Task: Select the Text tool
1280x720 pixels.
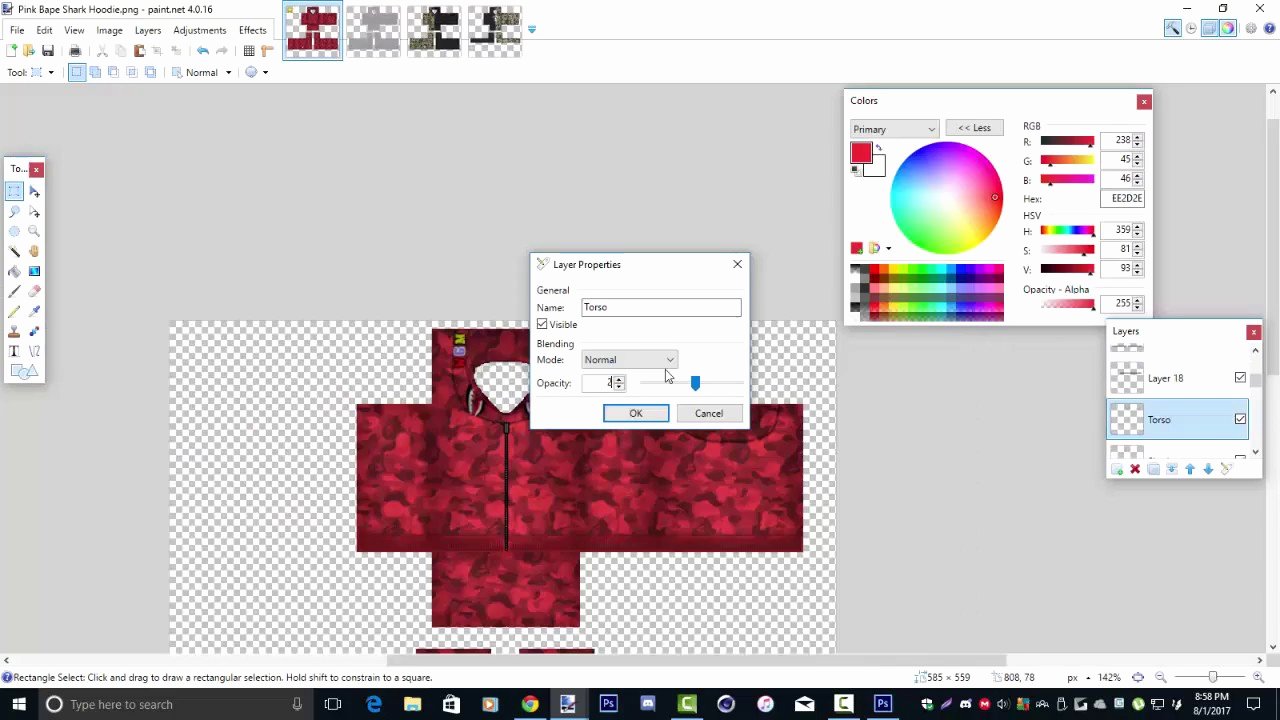Action: (x=14, y=351)
